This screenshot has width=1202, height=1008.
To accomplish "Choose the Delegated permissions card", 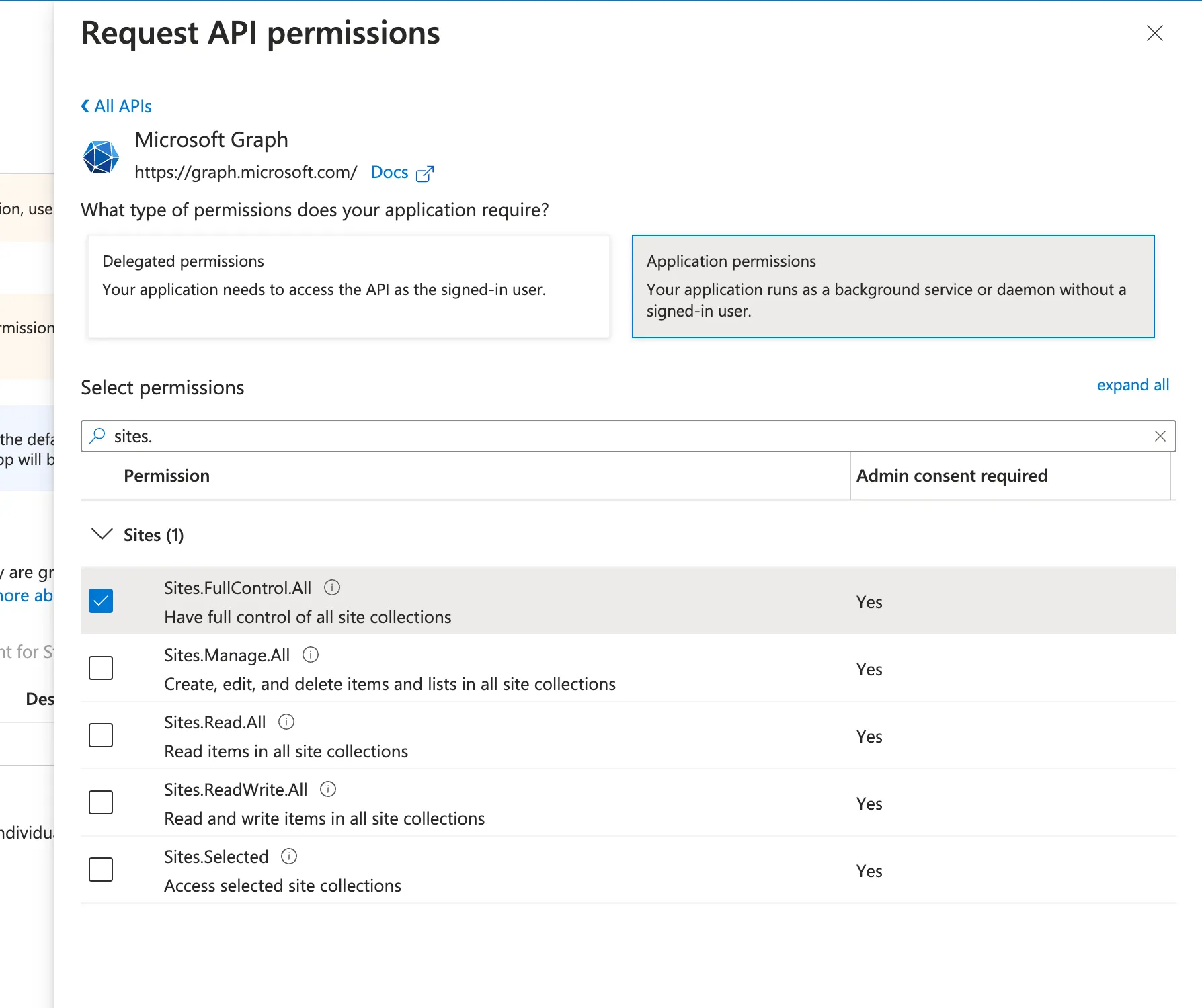I will pos(348,286).
